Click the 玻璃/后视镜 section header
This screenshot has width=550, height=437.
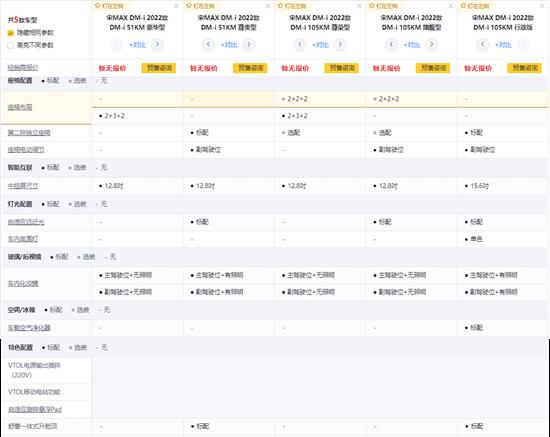[25, 257]
